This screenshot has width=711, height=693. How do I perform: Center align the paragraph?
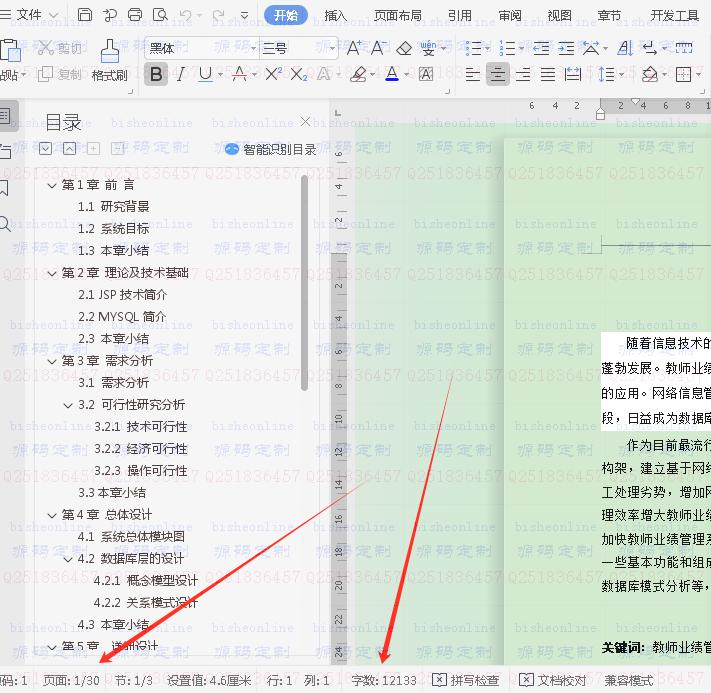[497, 74]
